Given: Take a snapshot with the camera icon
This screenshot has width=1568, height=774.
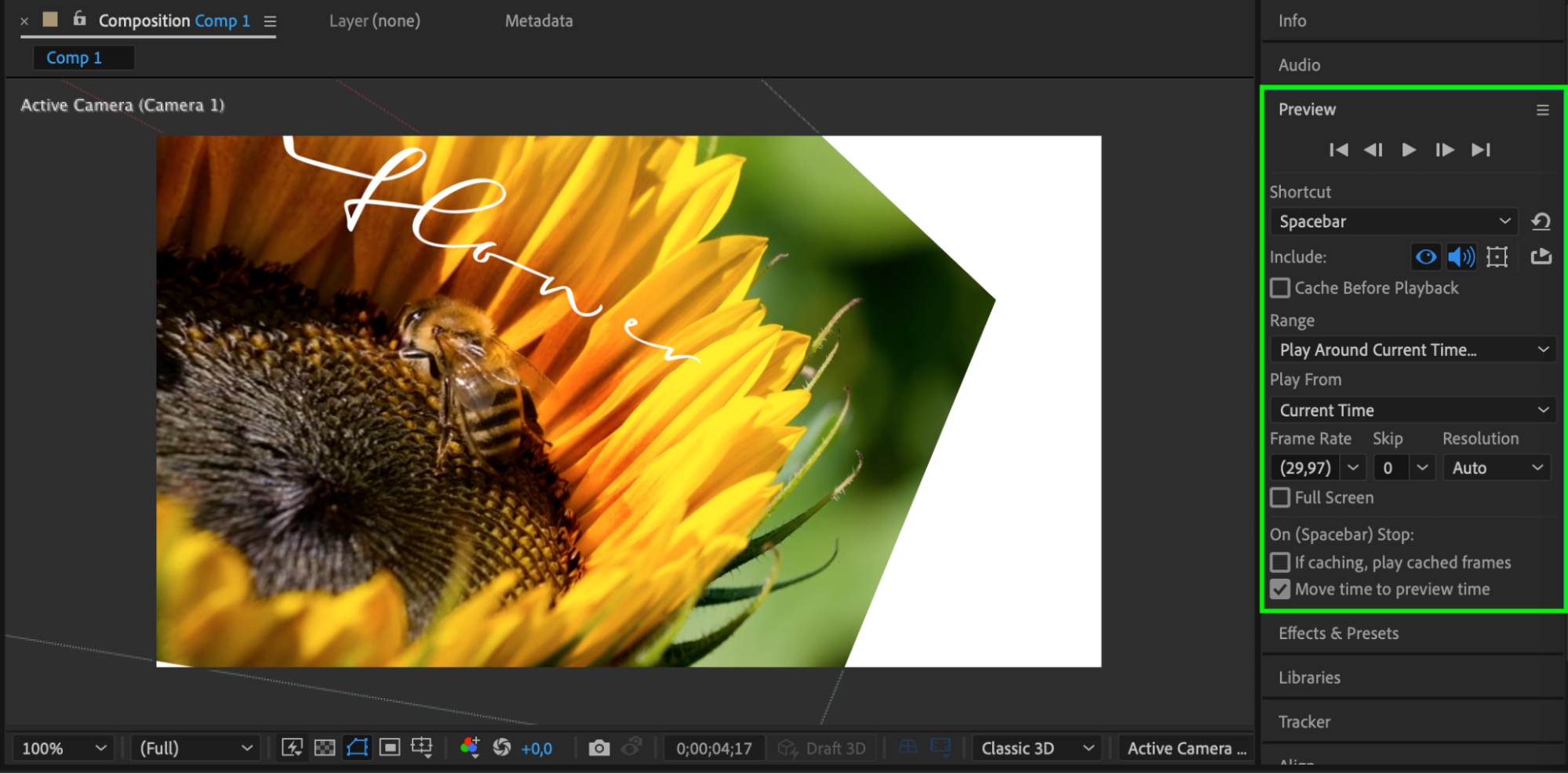Looking at the screenshot, I should tap(598, 748).
